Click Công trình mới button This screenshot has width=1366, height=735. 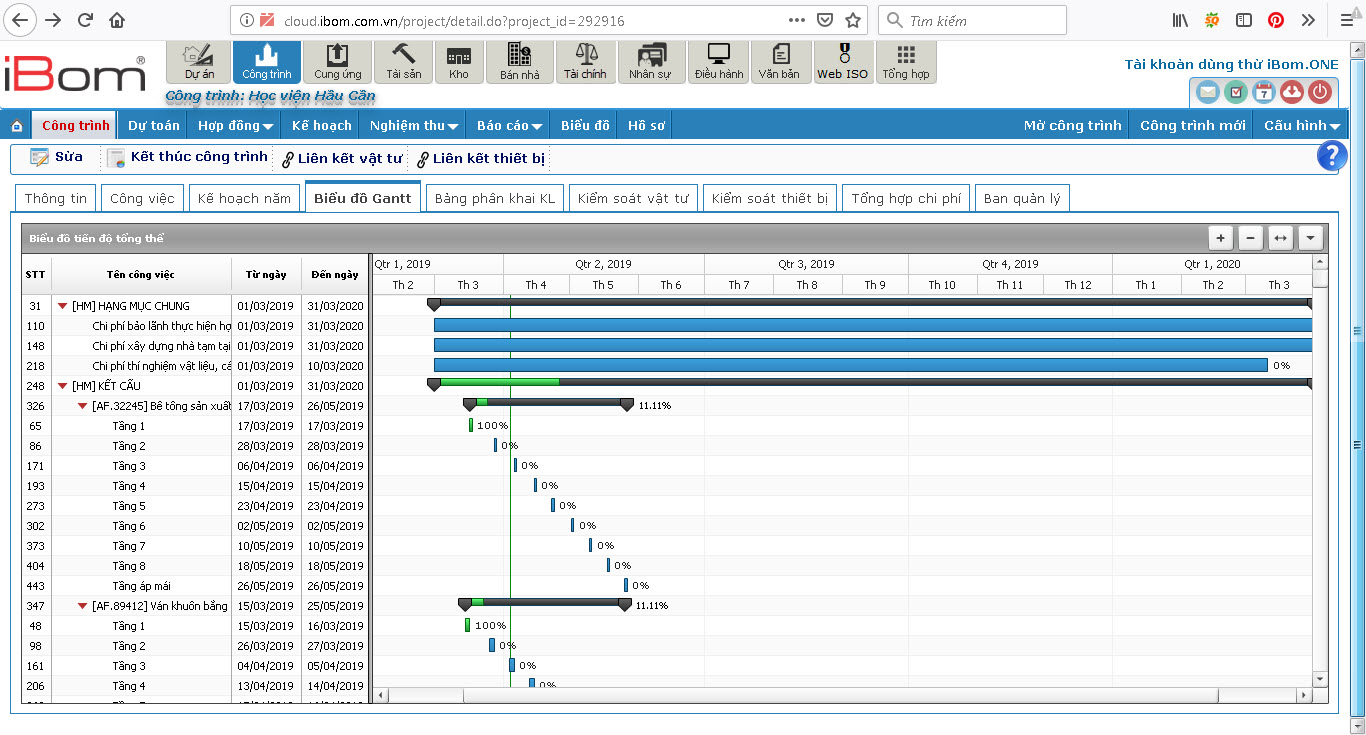pyautogui.click(x=1193, y=126)
